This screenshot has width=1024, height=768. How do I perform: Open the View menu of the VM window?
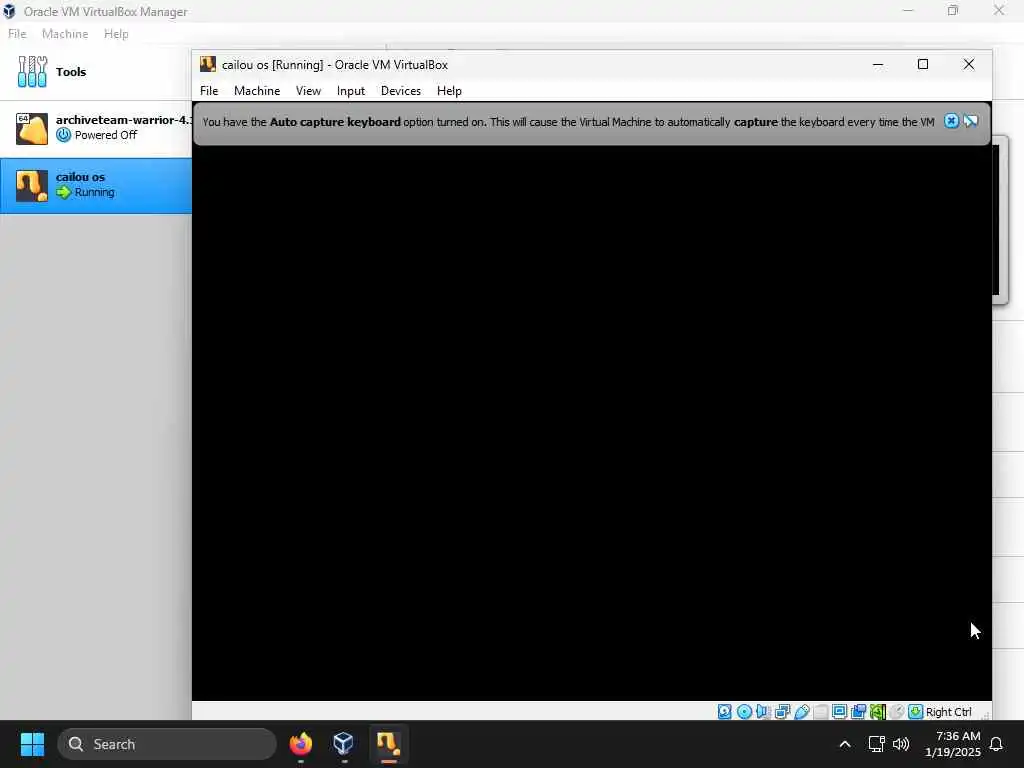point(308,91)
